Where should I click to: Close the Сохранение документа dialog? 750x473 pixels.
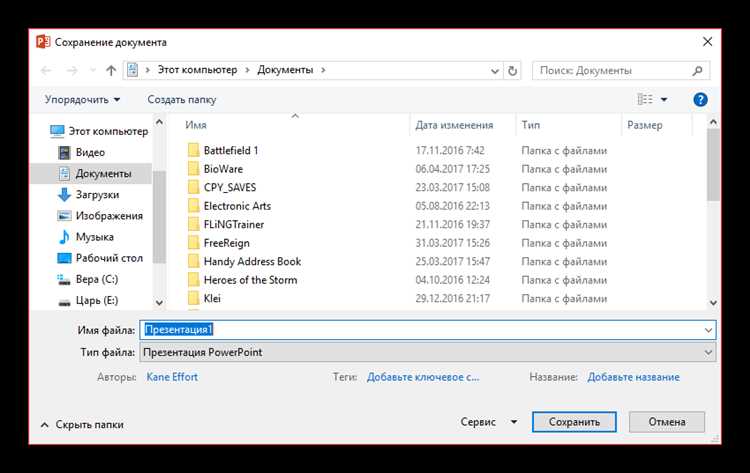coord(707,42)
